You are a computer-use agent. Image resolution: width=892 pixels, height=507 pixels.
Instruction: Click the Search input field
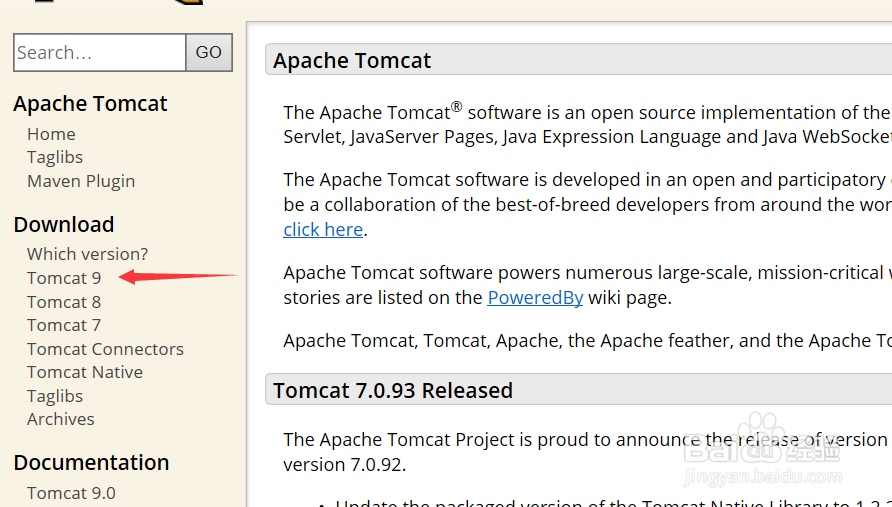[x=100, y=52]
